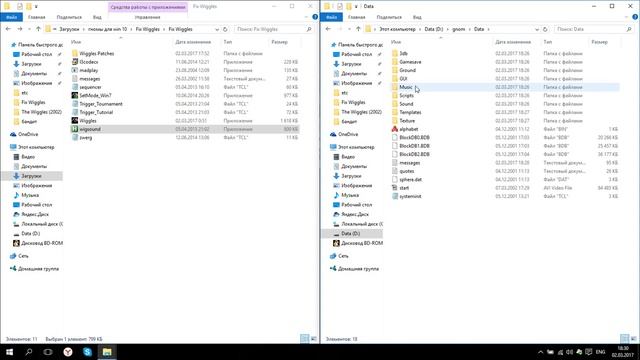This screenshot has width=640, height=360.
Task: Open Музыка in the left window sidebar
Action: (x=30, y=195)
